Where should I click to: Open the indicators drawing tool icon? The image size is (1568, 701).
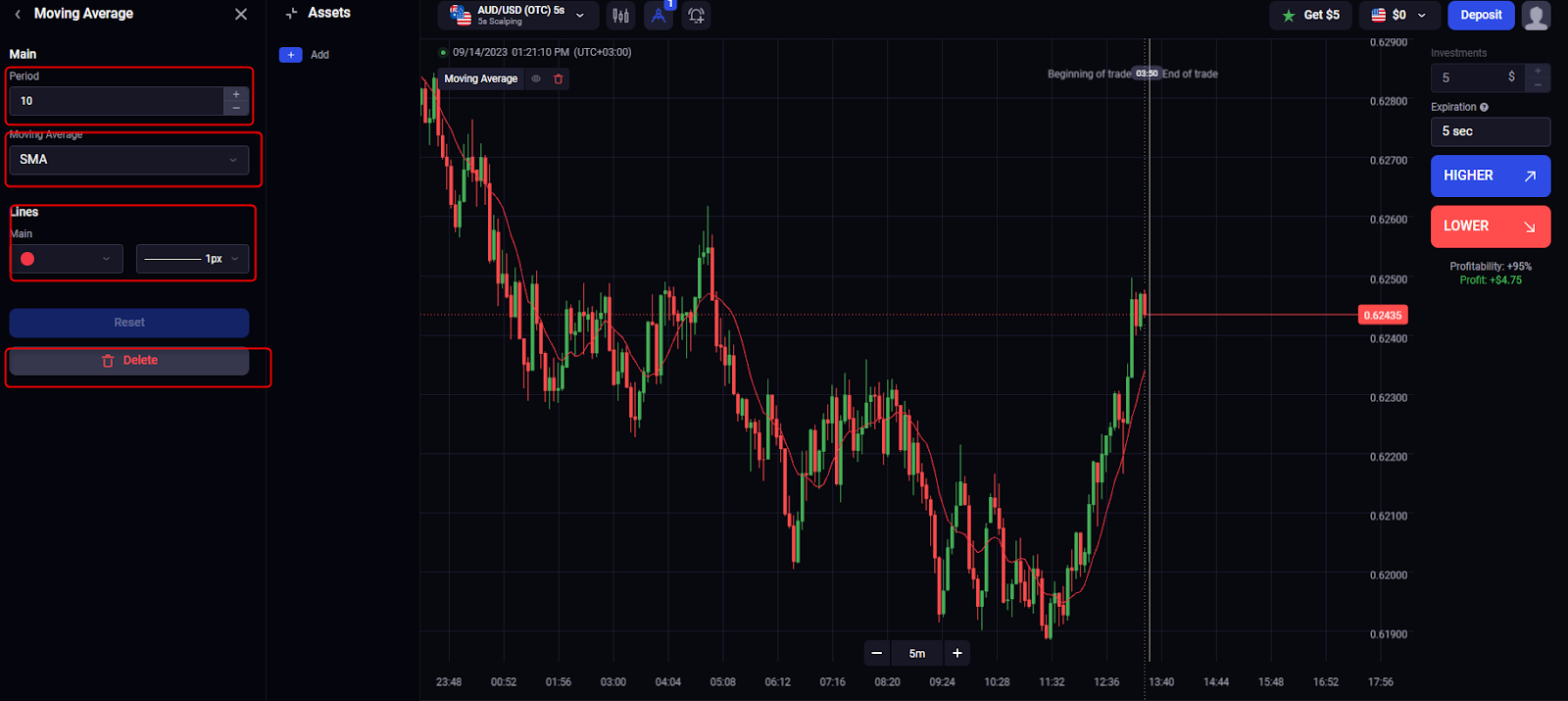tap(659, 16)
